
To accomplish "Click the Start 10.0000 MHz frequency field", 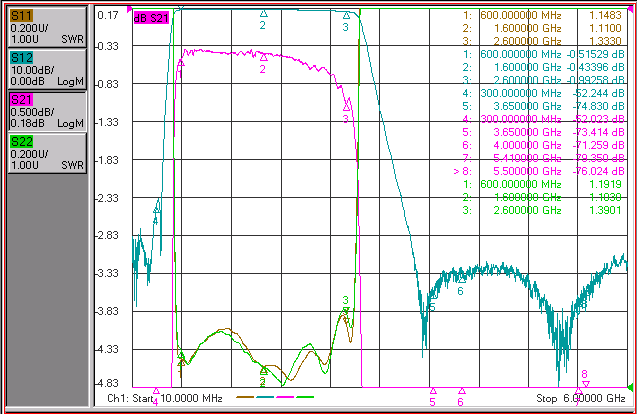I will pos(165,398).
